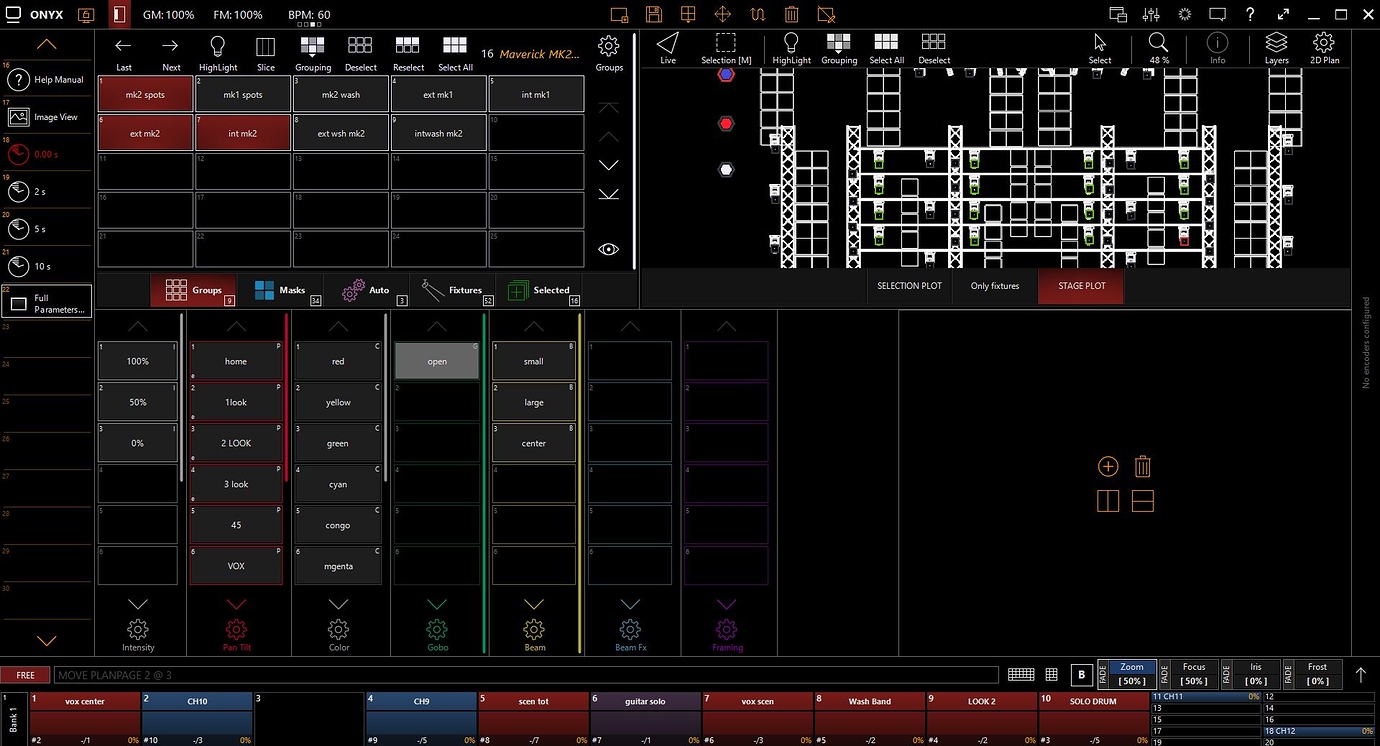Select the mk2 spots group button
The width and height of the screenshot is (1380, 746).
(145, 93)
